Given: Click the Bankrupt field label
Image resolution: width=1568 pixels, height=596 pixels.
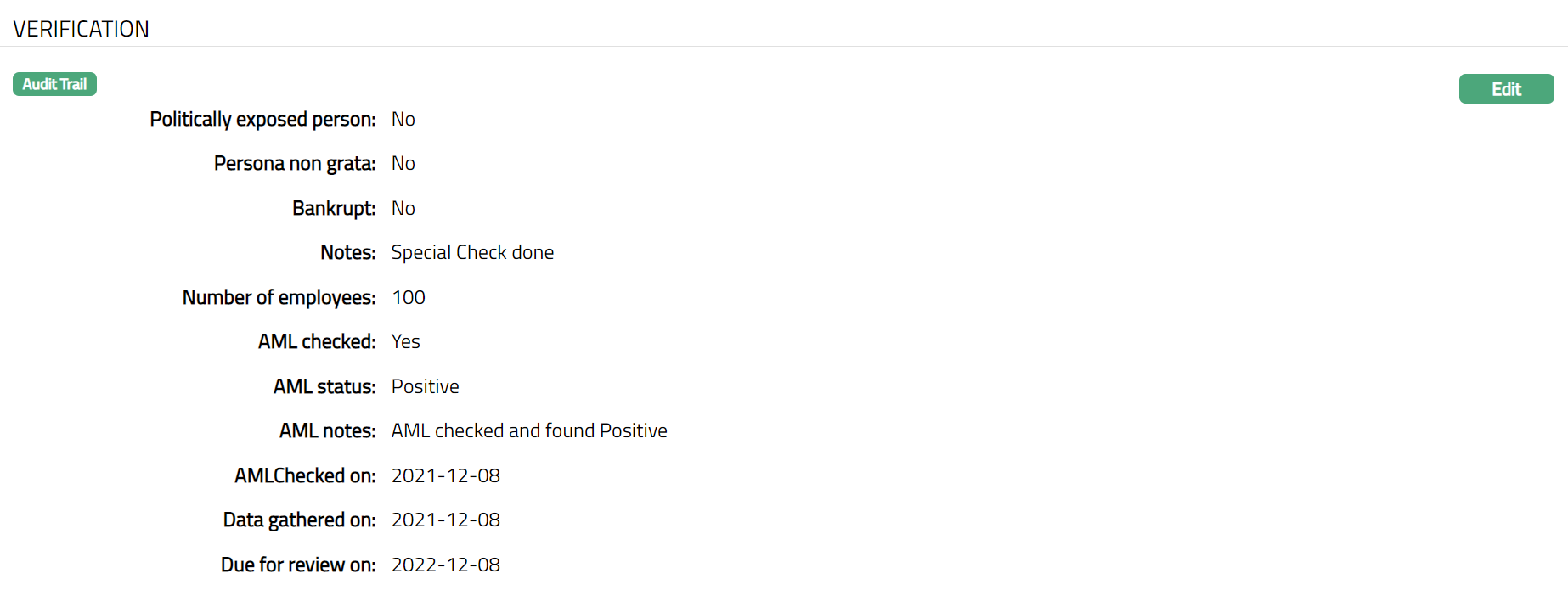Looking at the screenshot, I should click(334, 208).
